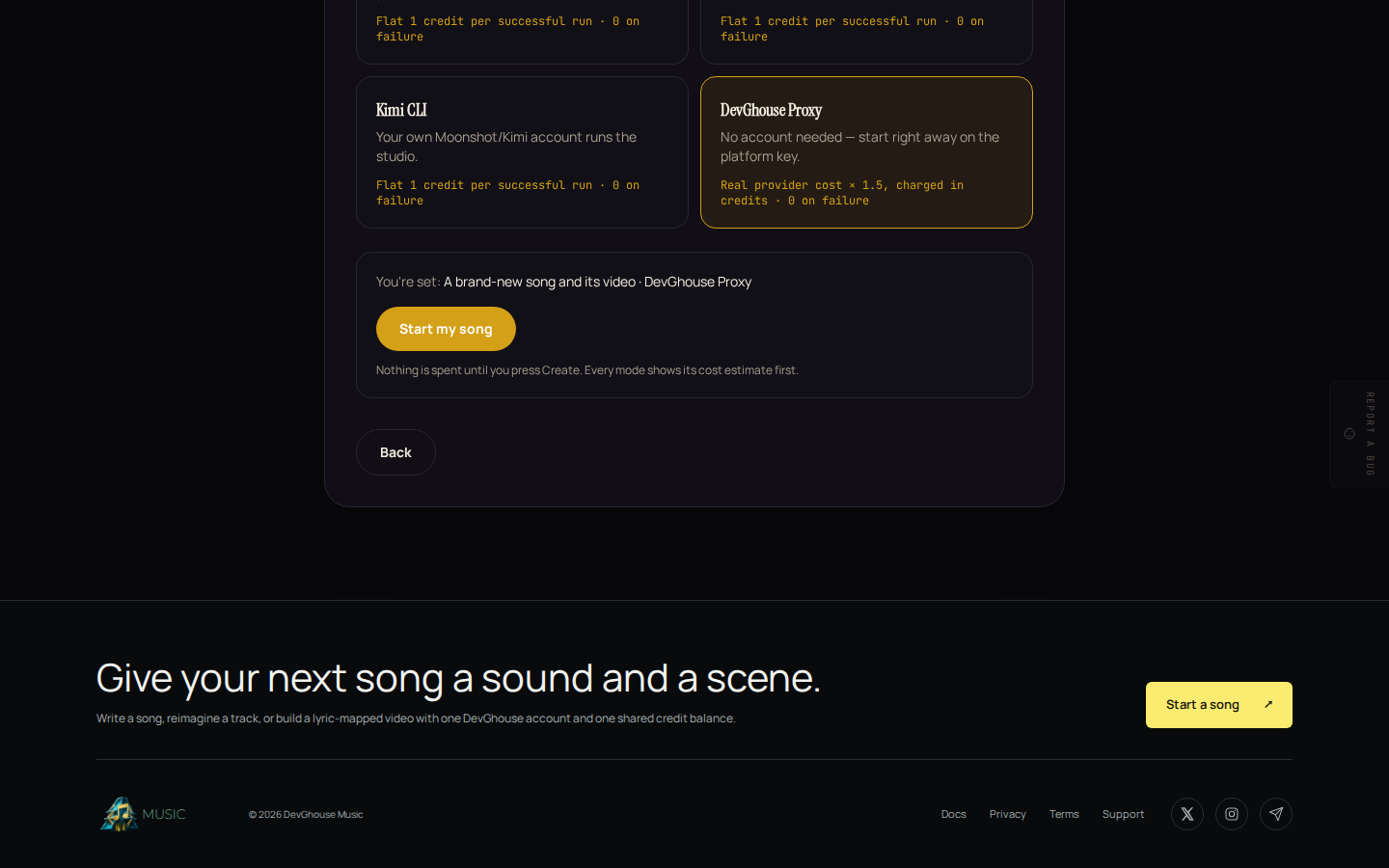1389x868 pixels.
Task: Select the Kimi CLI provider card
Action: coord(522,152)
